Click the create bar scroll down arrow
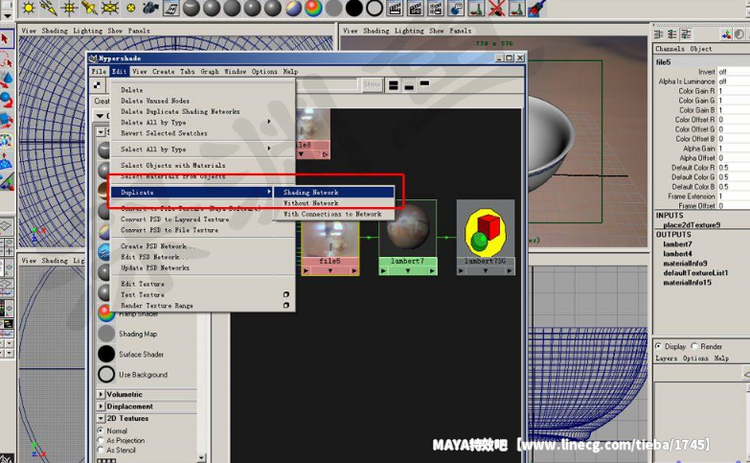 click(201, 458)
